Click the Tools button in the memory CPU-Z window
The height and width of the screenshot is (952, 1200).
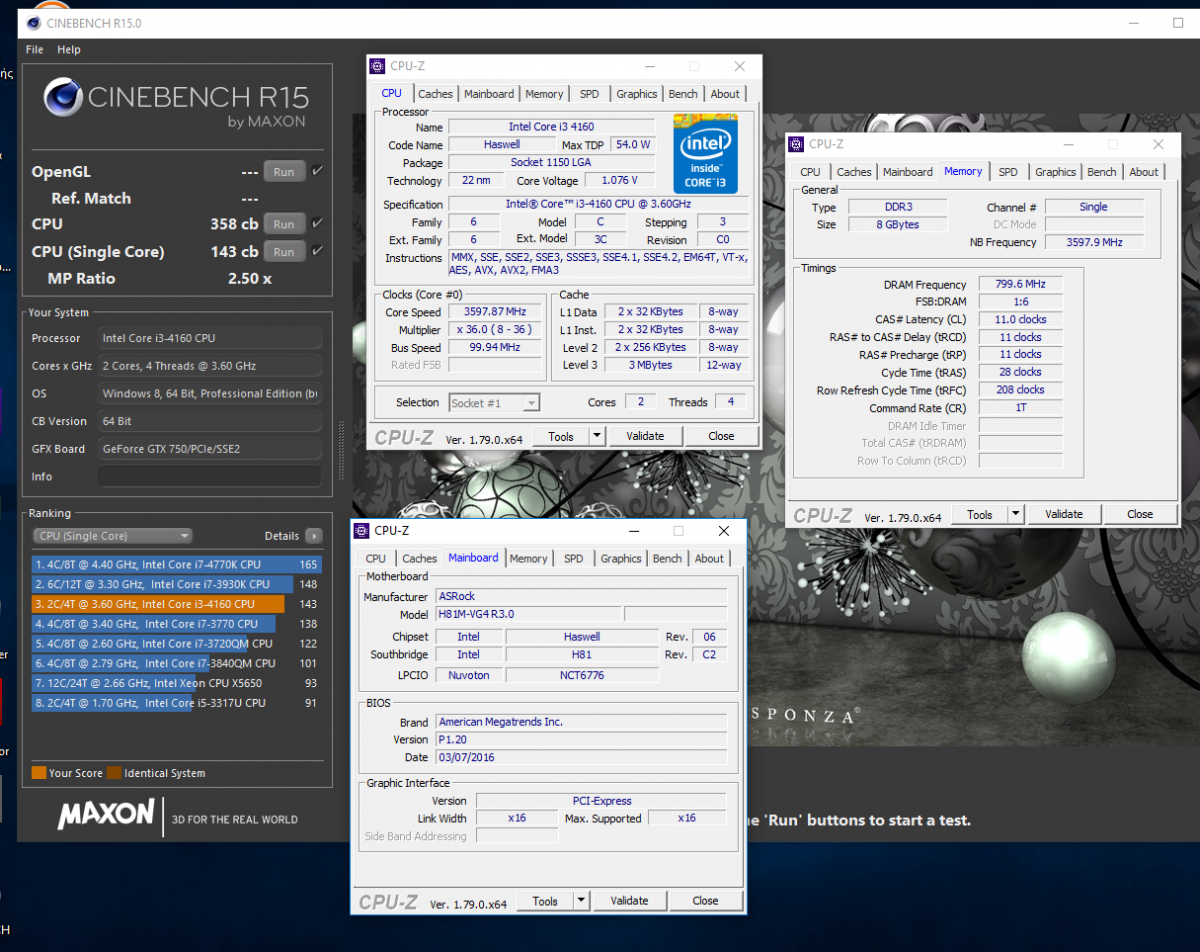(980, 514)
